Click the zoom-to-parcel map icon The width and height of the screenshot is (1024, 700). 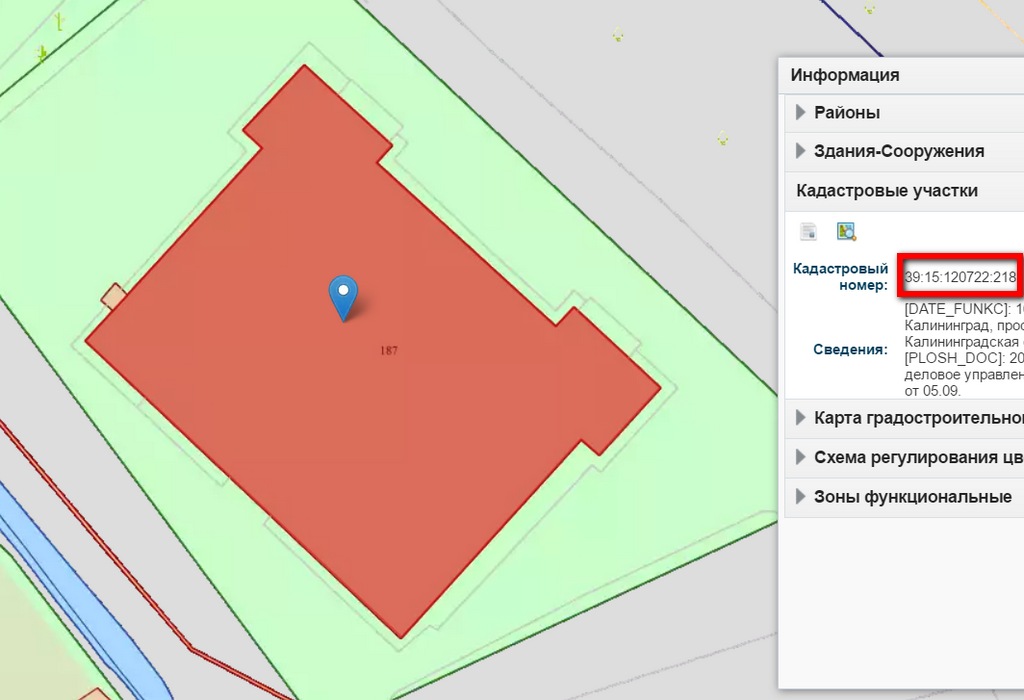click(846, 232)
